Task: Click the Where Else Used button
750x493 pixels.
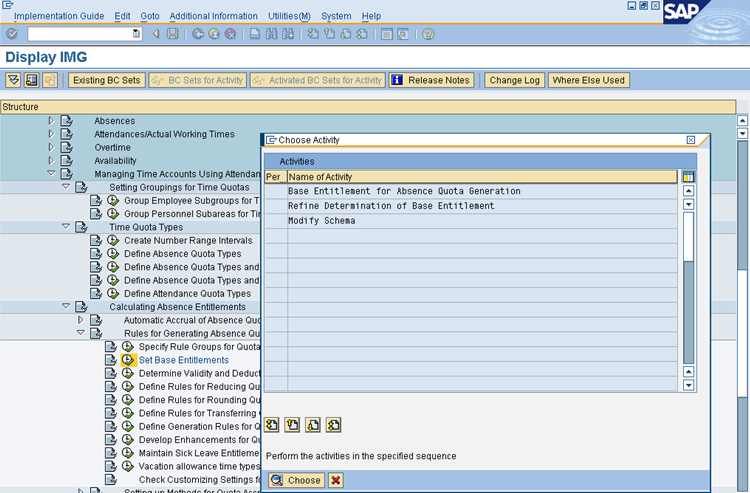Action: click(x=589, y=80)
